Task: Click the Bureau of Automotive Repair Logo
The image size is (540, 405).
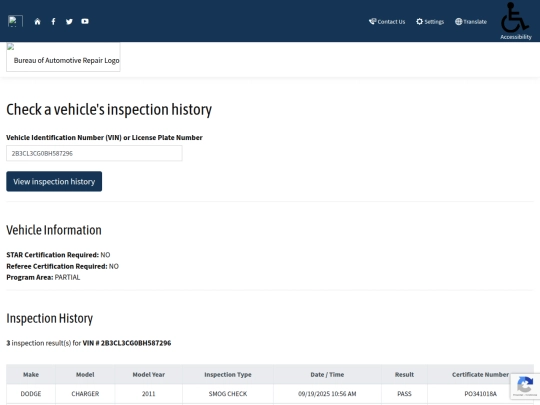Action: tap(63, 57)
